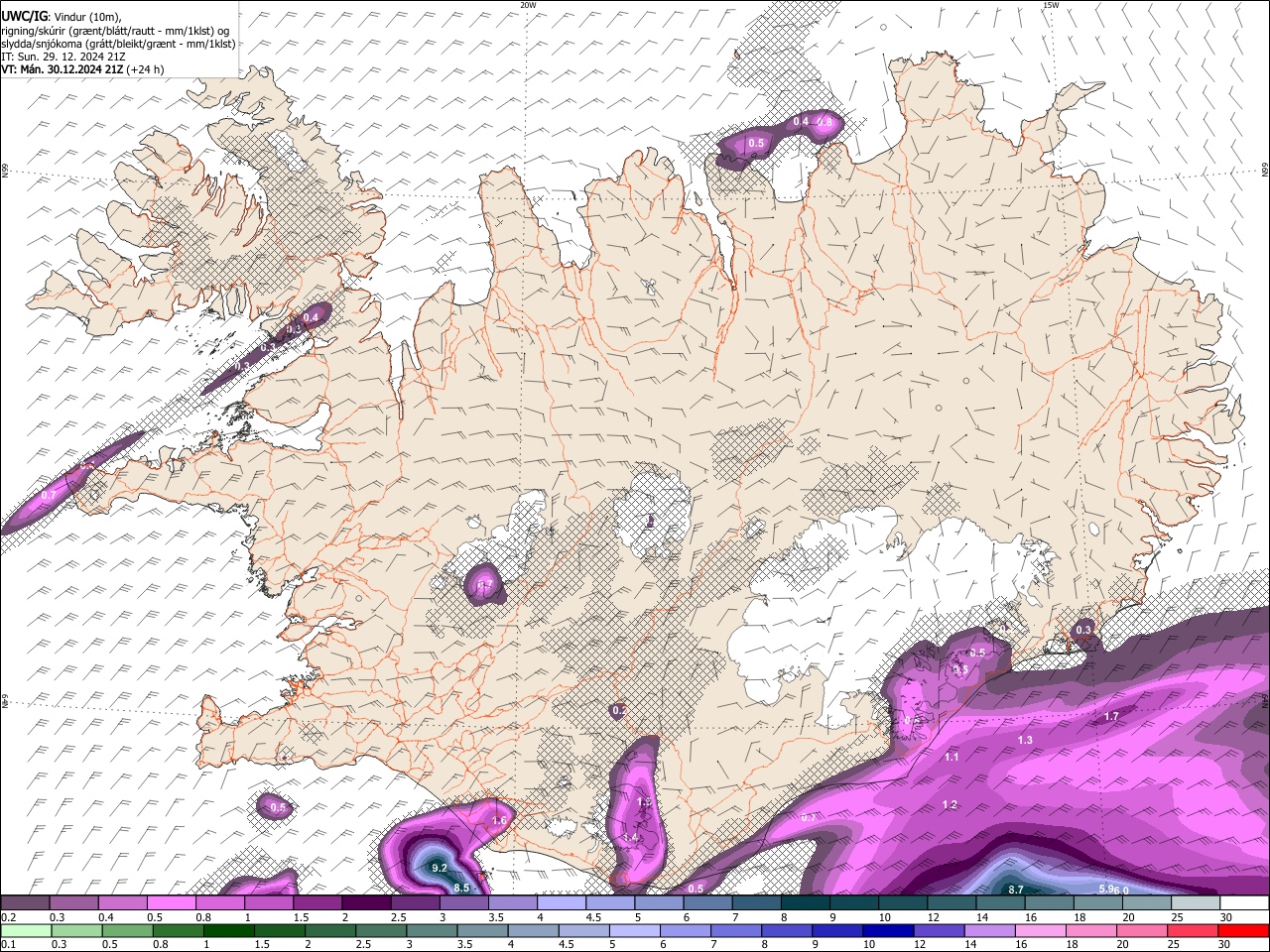Click the '8.5' precipitation value on the map
The image size is (1270, 952).
(x=461, y=888)
